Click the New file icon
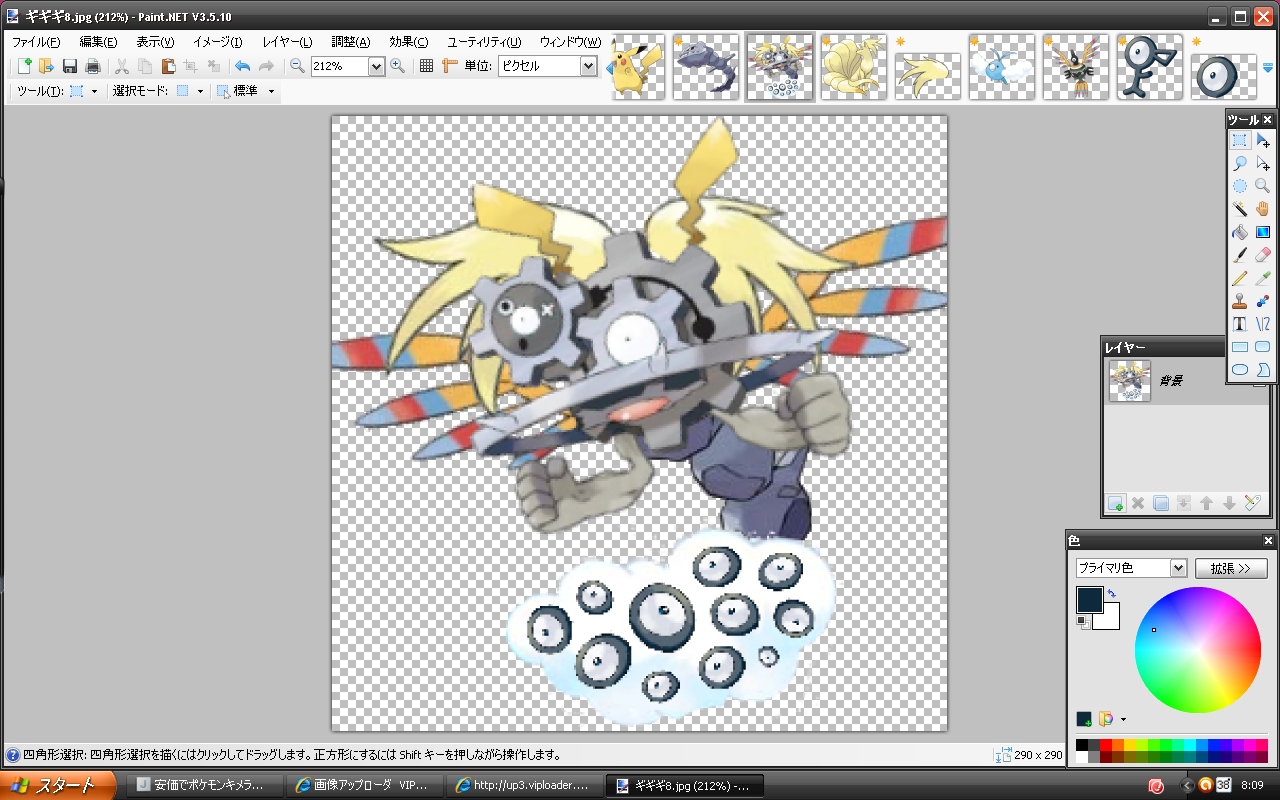The width and height of the screenshot is (1280, 800). coord(25,66)
